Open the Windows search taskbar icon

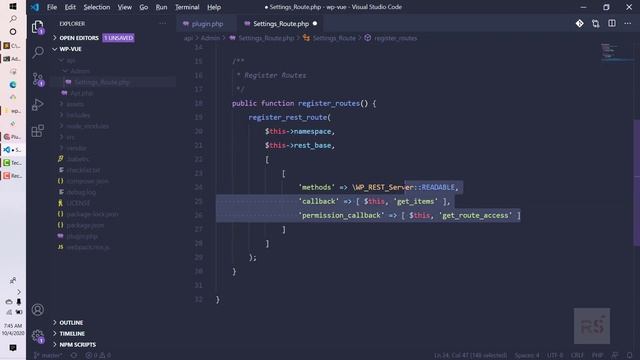[13, 19]
